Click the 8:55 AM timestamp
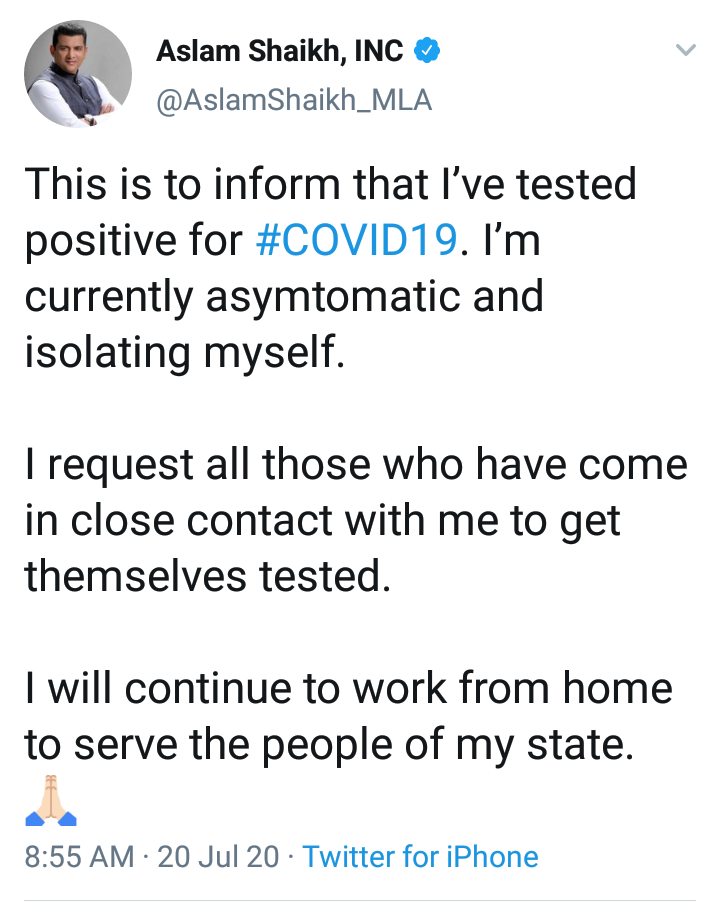 pos(79,857)
